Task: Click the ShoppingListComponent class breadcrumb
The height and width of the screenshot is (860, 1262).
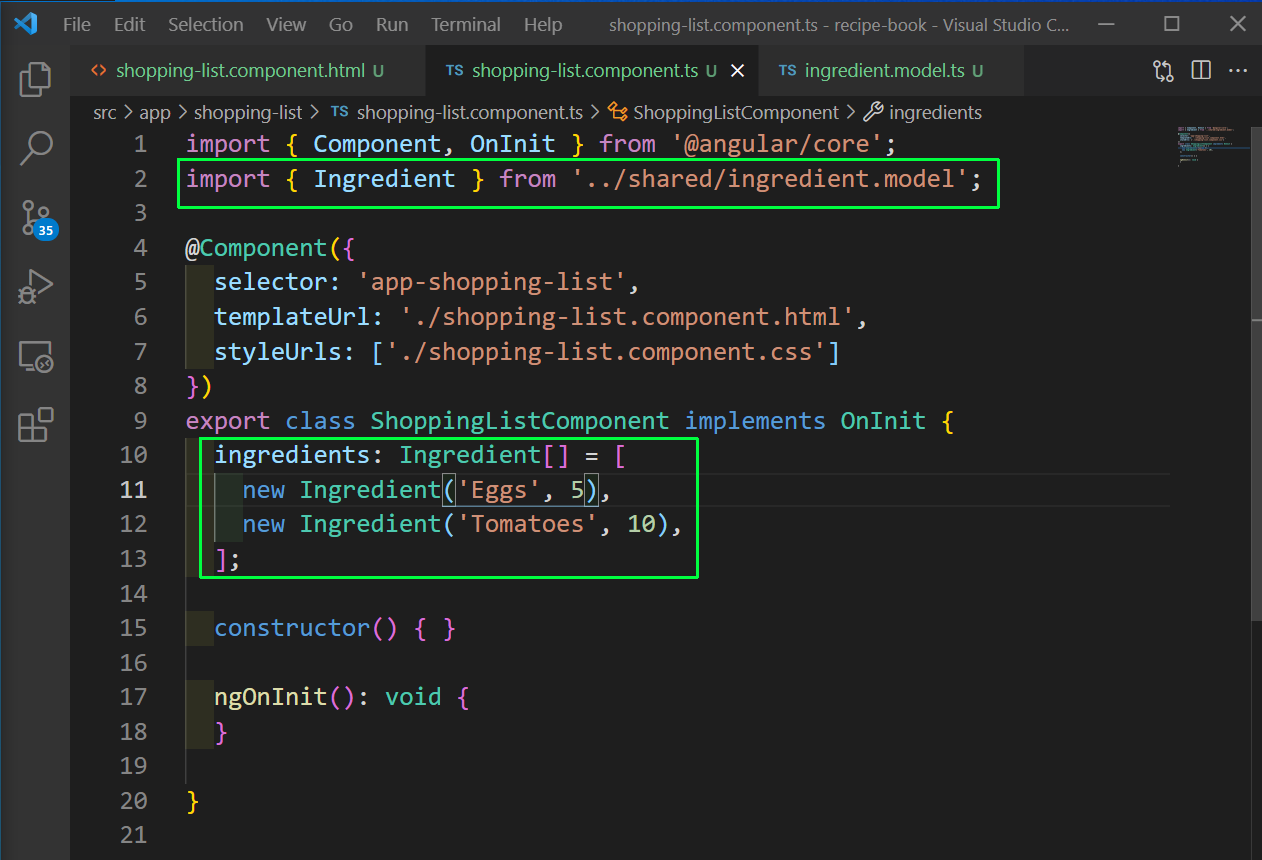Action: pyautogui.click(x=724, y=113)
